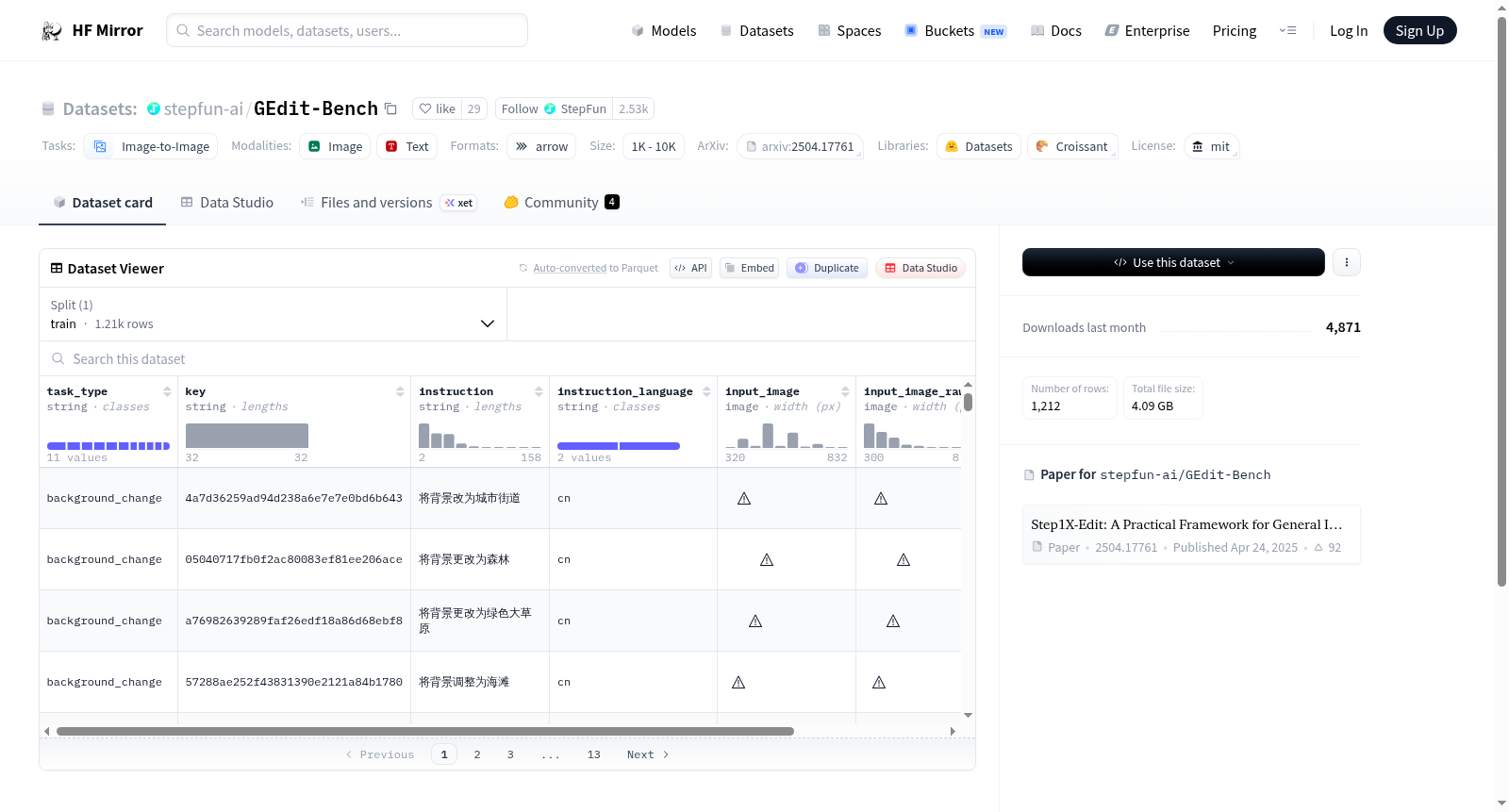The height and width of the screenshot is (812, 1509).
Task: Click the three-dot options button
Action: tap(1347, 262)
